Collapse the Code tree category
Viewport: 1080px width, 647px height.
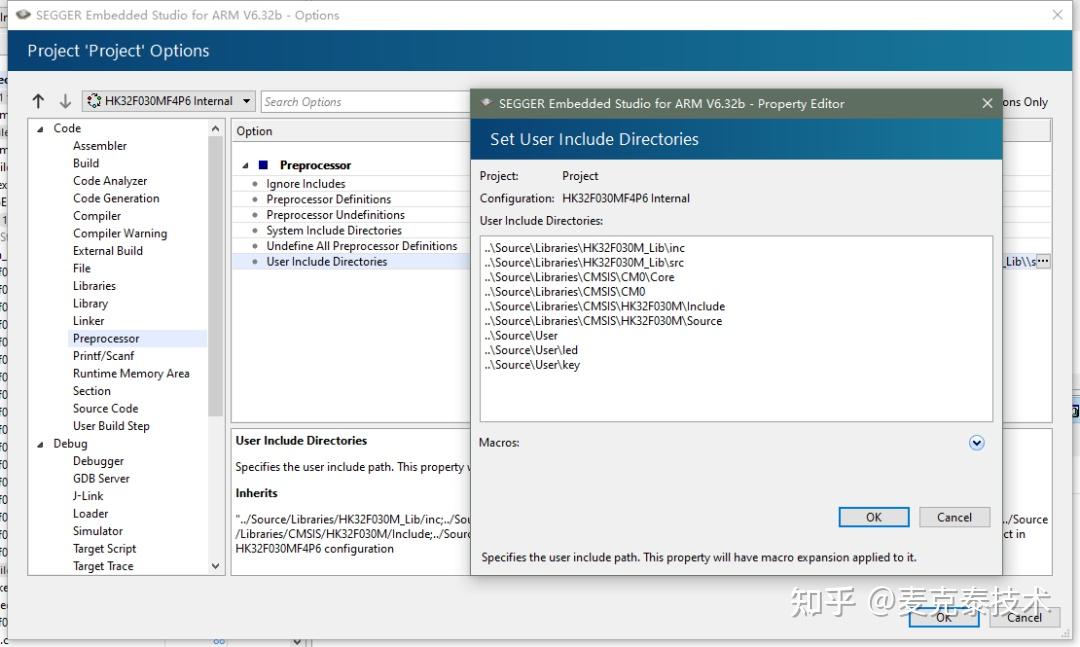pyautogui.click(x=40, y=129)
